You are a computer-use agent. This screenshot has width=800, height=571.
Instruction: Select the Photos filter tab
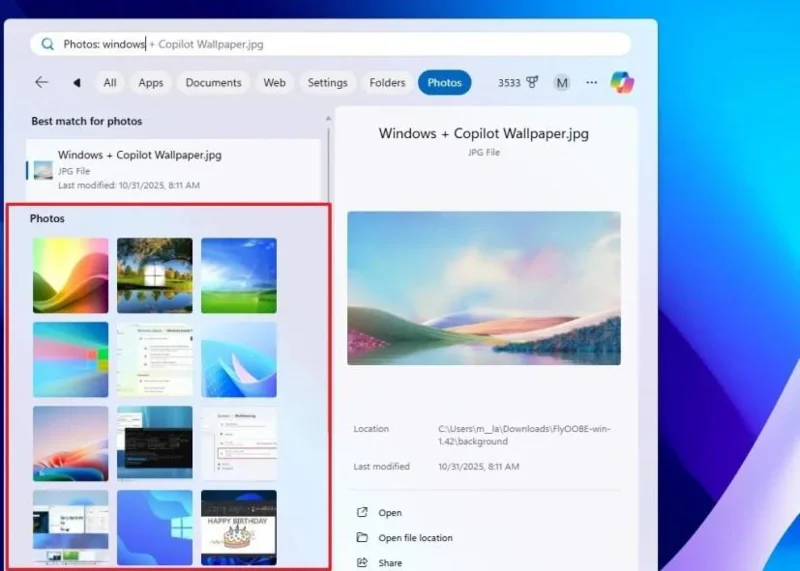point(444,83)
